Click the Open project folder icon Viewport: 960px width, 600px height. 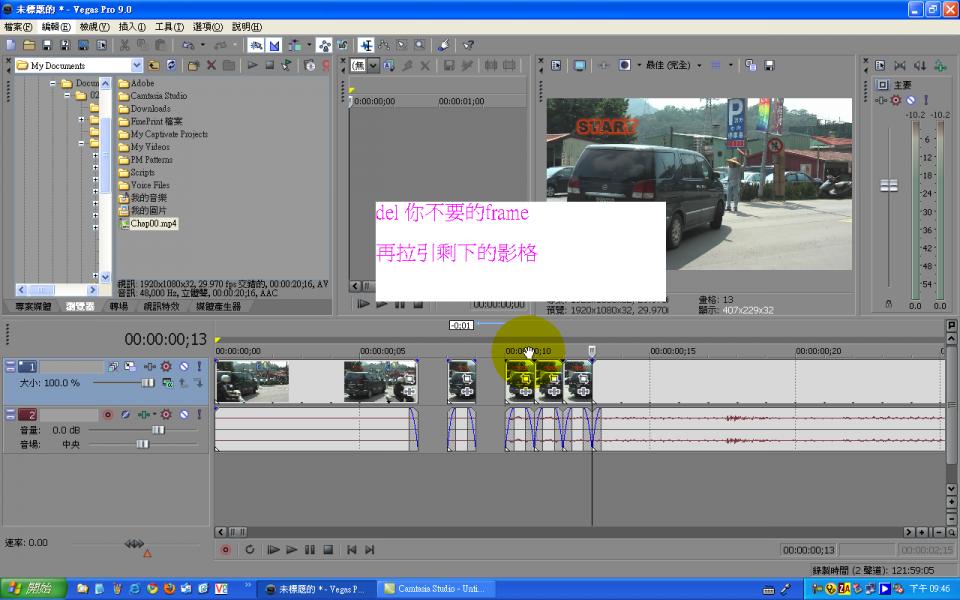click(x=29, y=45)
